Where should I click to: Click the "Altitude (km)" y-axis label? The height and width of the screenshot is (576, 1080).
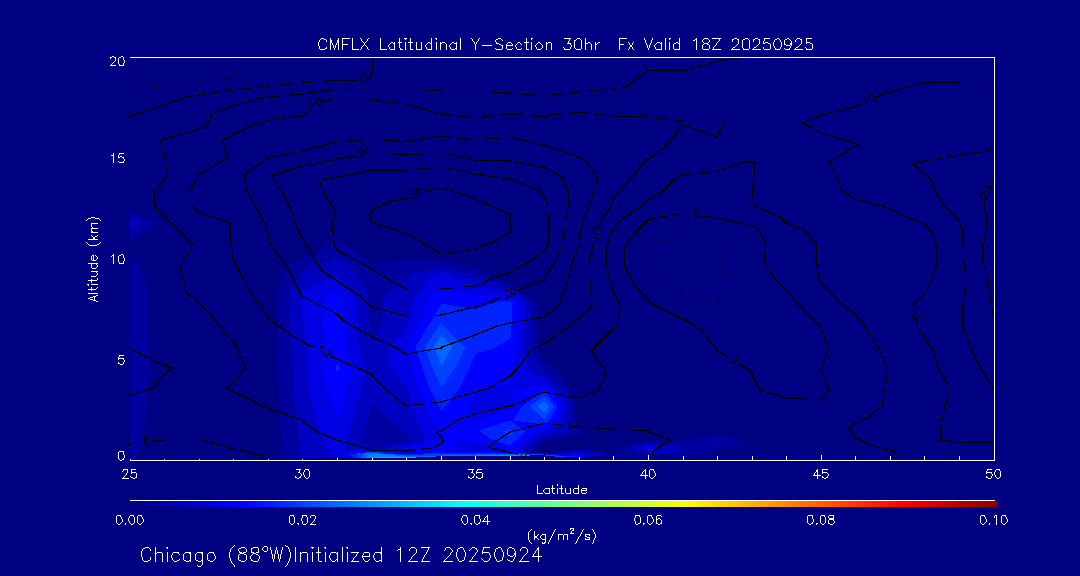click(92, 258)
